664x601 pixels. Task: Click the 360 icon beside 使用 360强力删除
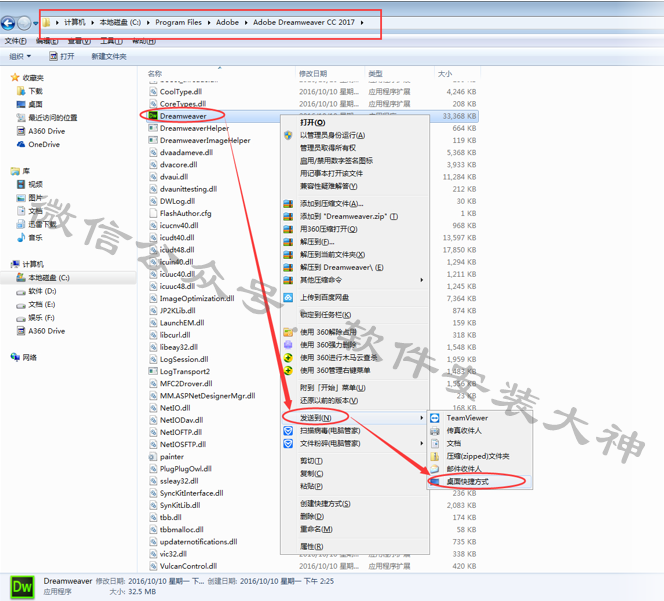pos(288,345)
